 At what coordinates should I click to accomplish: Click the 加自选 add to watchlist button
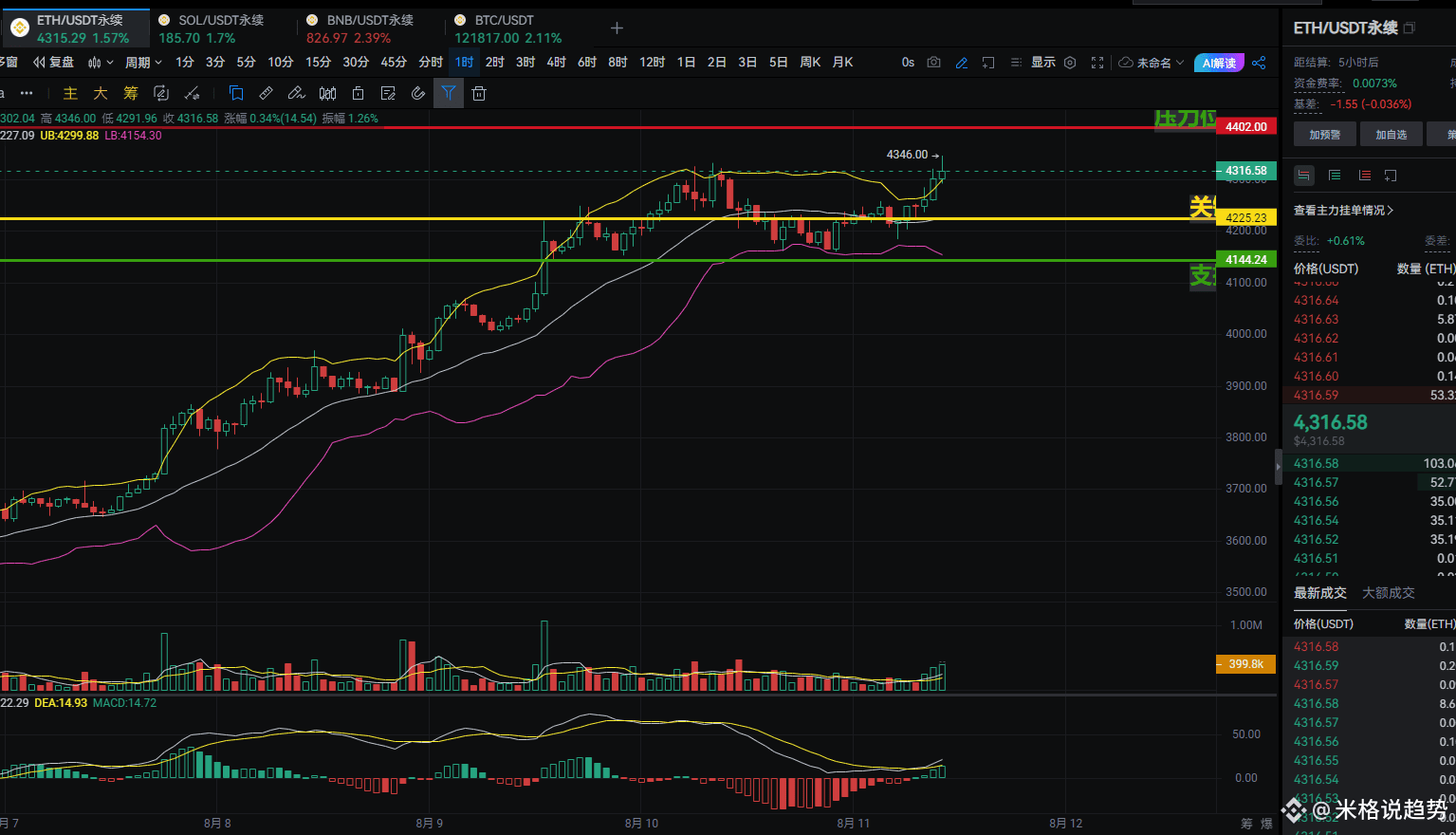click(1391, 135)
